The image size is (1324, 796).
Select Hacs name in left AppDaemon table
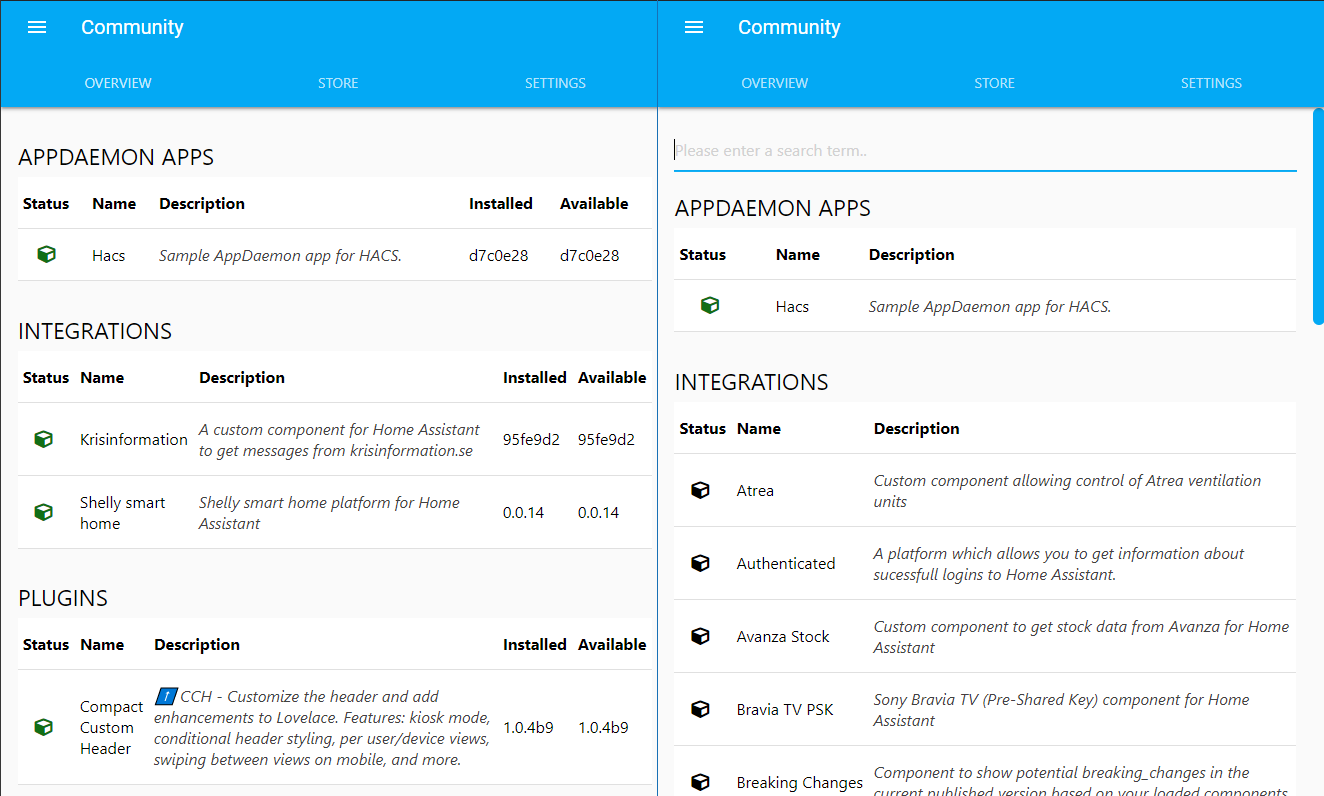(x=108, y=255)
